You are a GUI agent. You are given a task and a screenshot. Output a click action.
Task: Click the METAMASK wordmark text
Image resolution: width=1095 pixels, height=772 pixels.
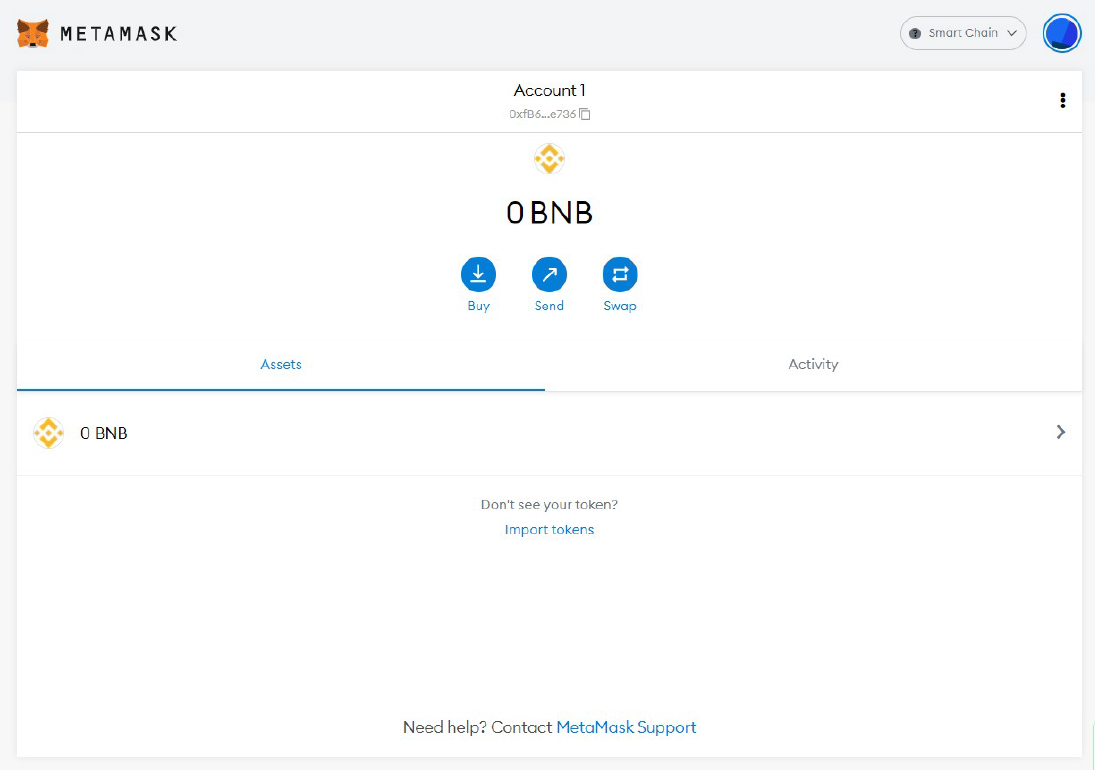119,34
